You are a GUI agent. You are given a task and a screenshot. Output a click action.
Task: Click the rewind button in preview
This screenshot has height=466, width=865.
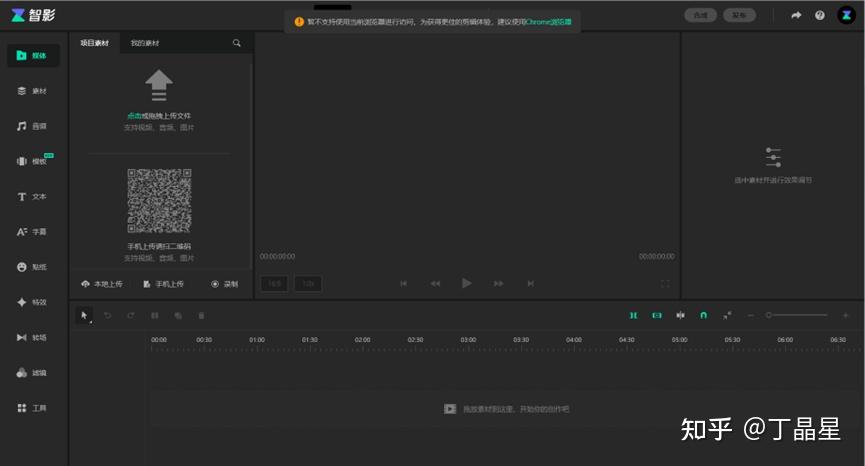click(x=435, y=283)
